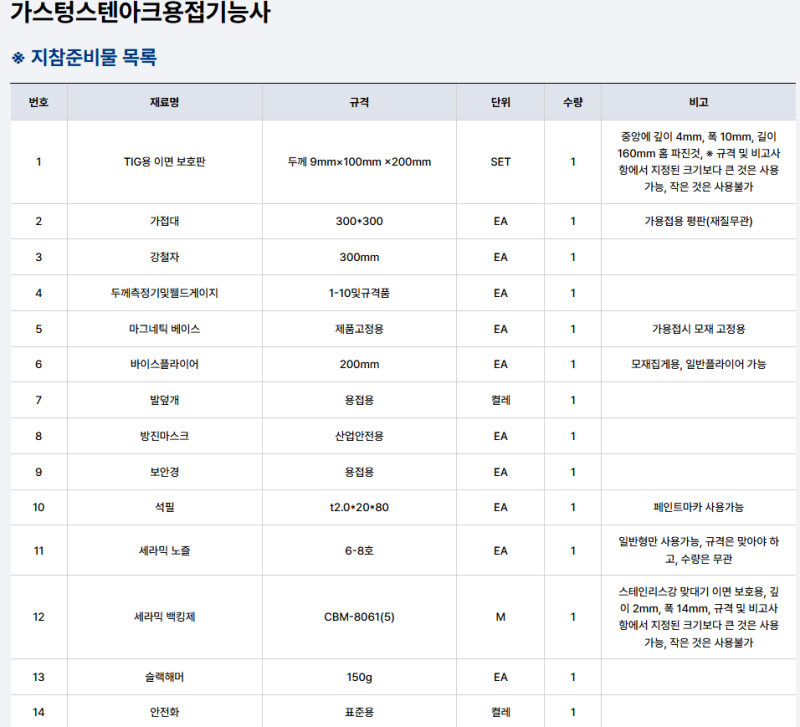The width and height of the screenshot is (800, 727).
Task: Click the 켤레 unit in 발덮개 row
Action: tap(501, 400)
